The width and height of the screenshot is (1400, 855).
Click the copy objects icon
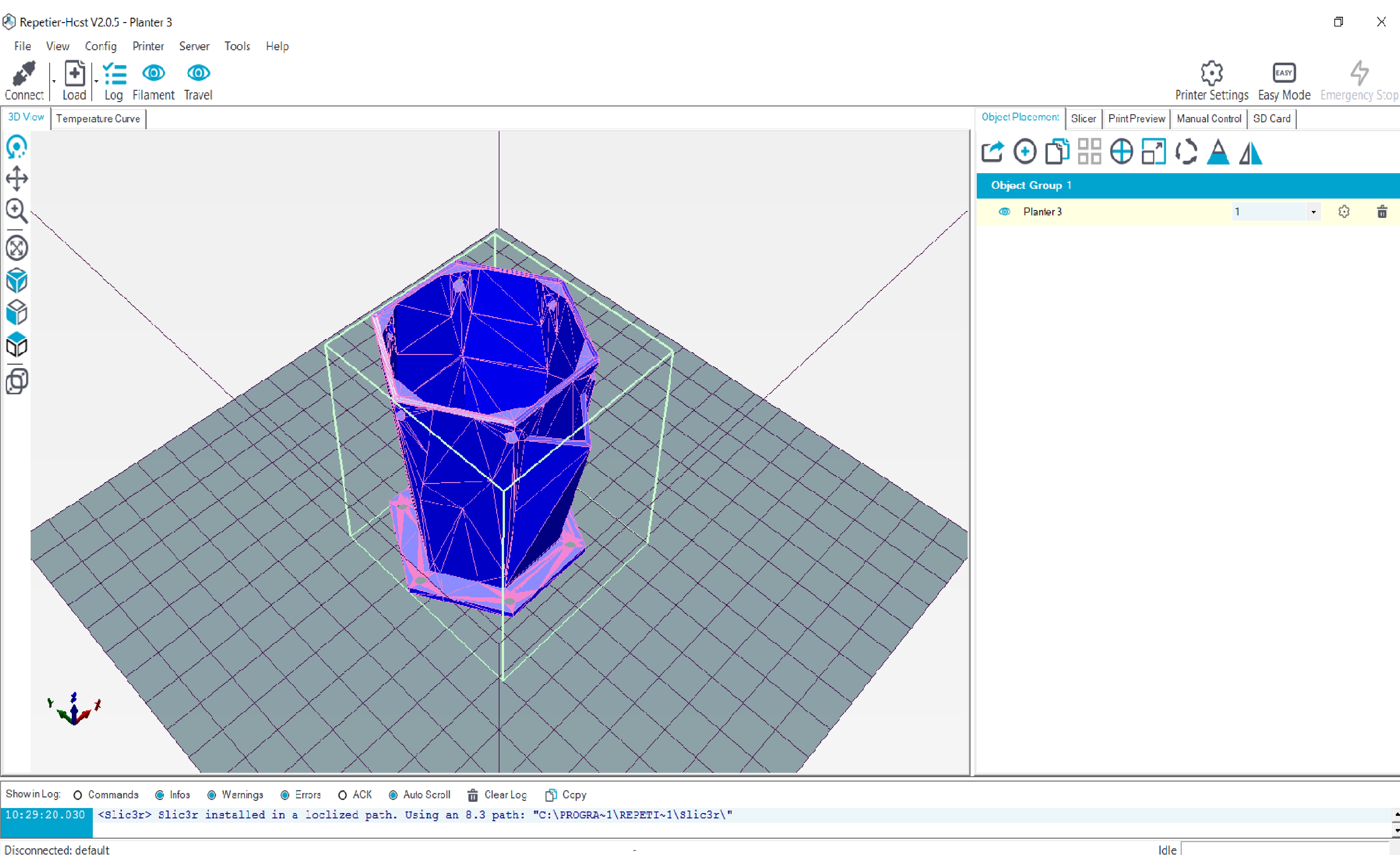[x=1057, y=152]
